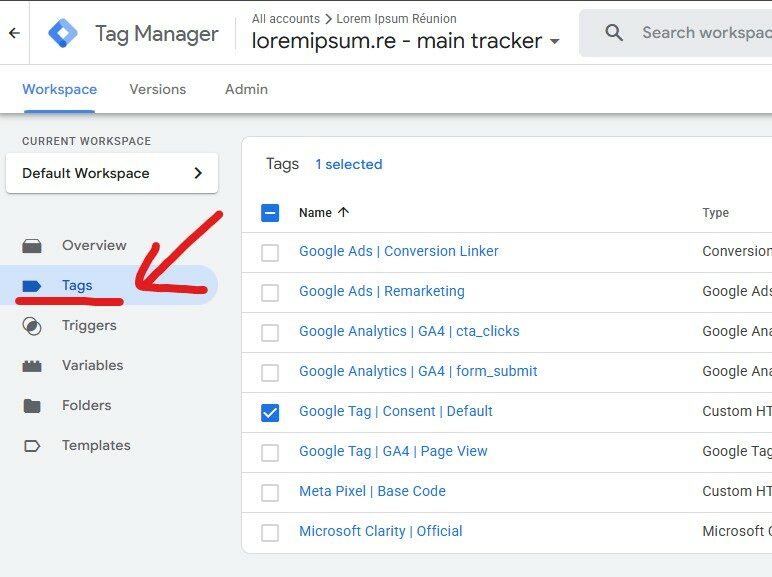Uncheck the Consent Default tag checkbox
This screenshot has width=772, height=577.
(270, 413)
